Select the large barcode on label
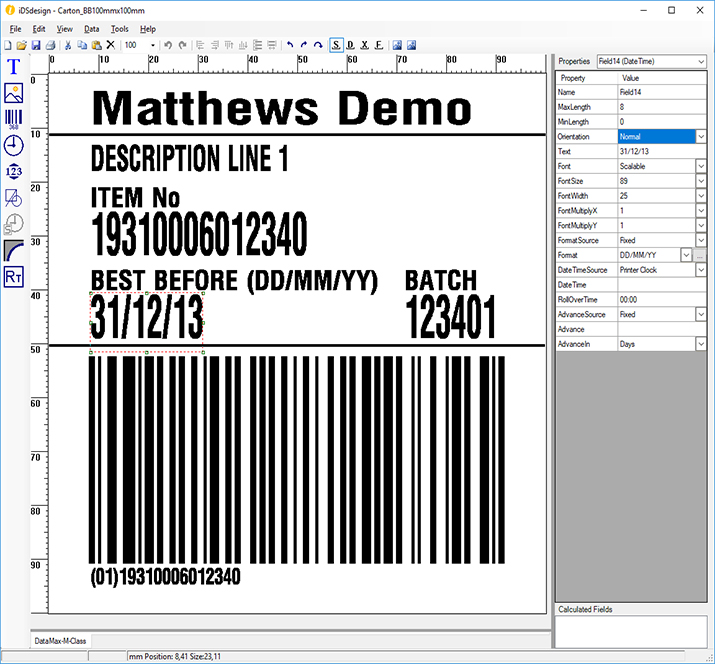This screenshot has width=715, height=664. click(297, 460)
